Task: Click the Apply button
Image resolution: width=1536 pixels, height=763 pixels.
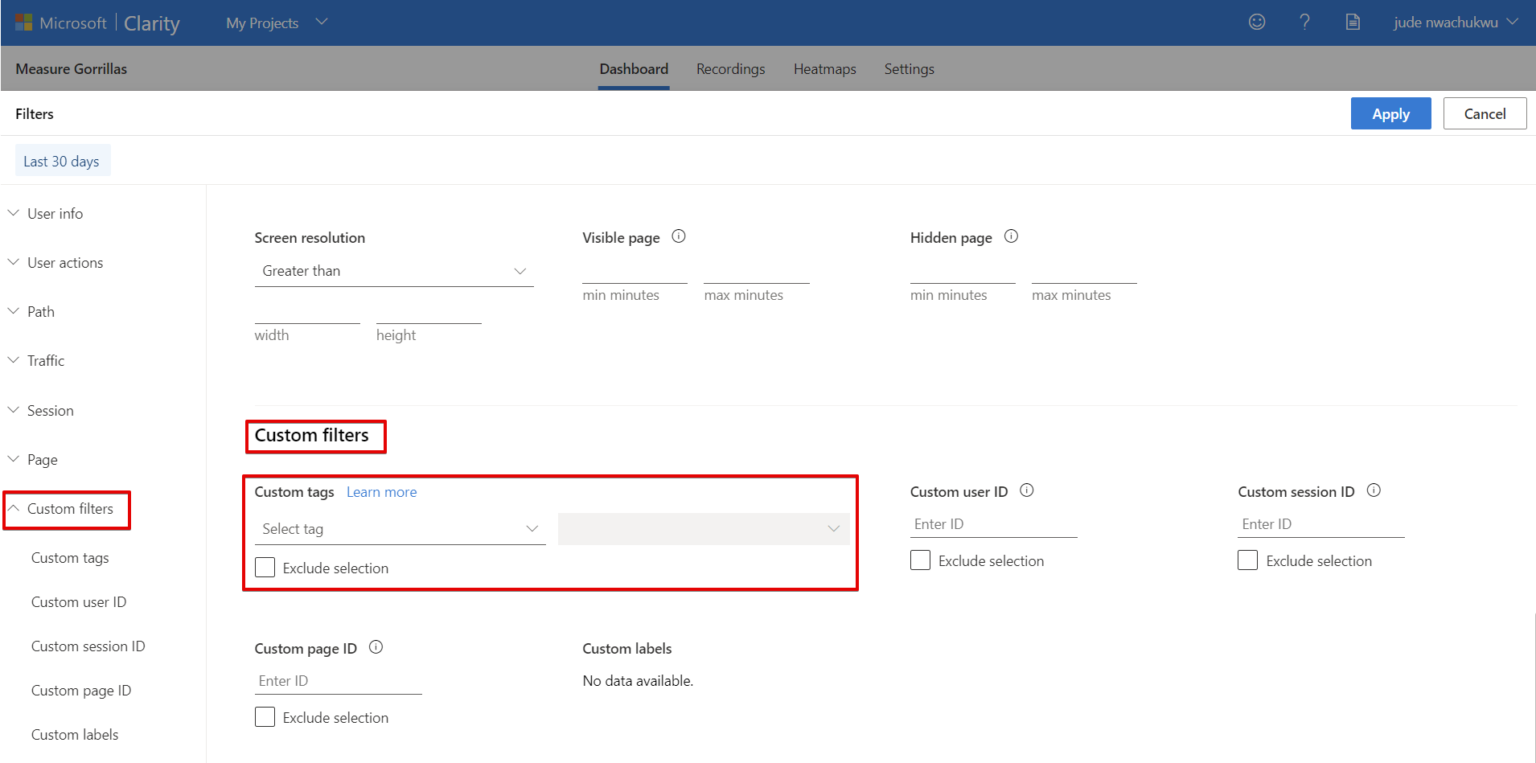Action: (1390, 113)
